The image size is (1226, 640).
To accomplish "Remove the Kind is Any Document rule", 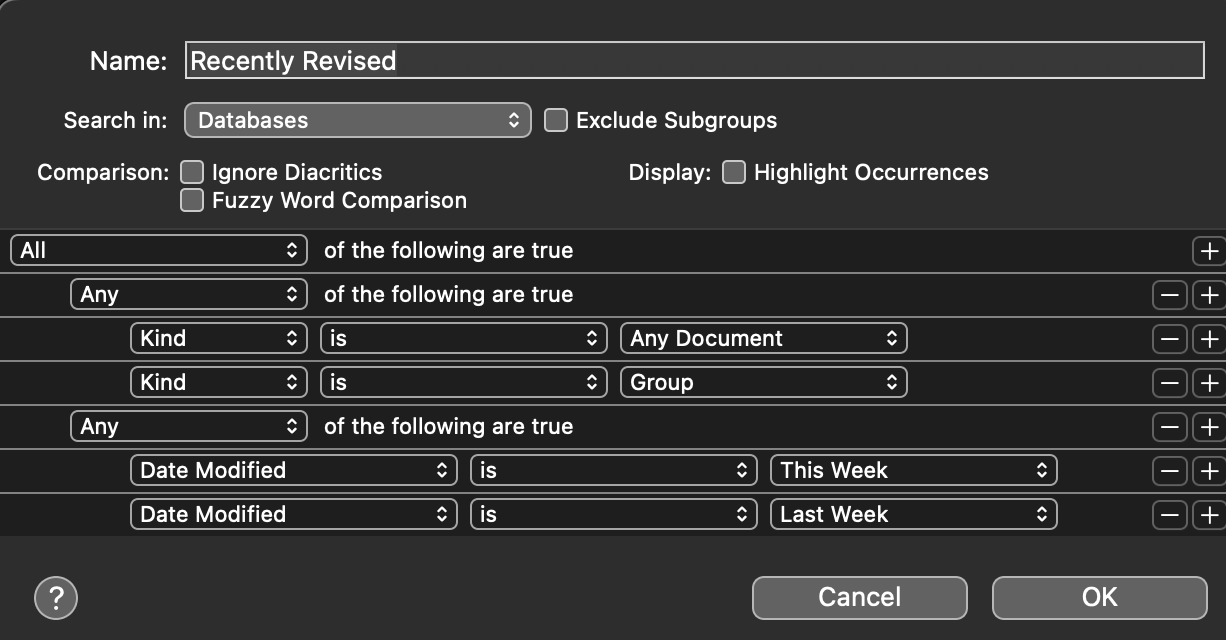I will (x=1169, y=338).
